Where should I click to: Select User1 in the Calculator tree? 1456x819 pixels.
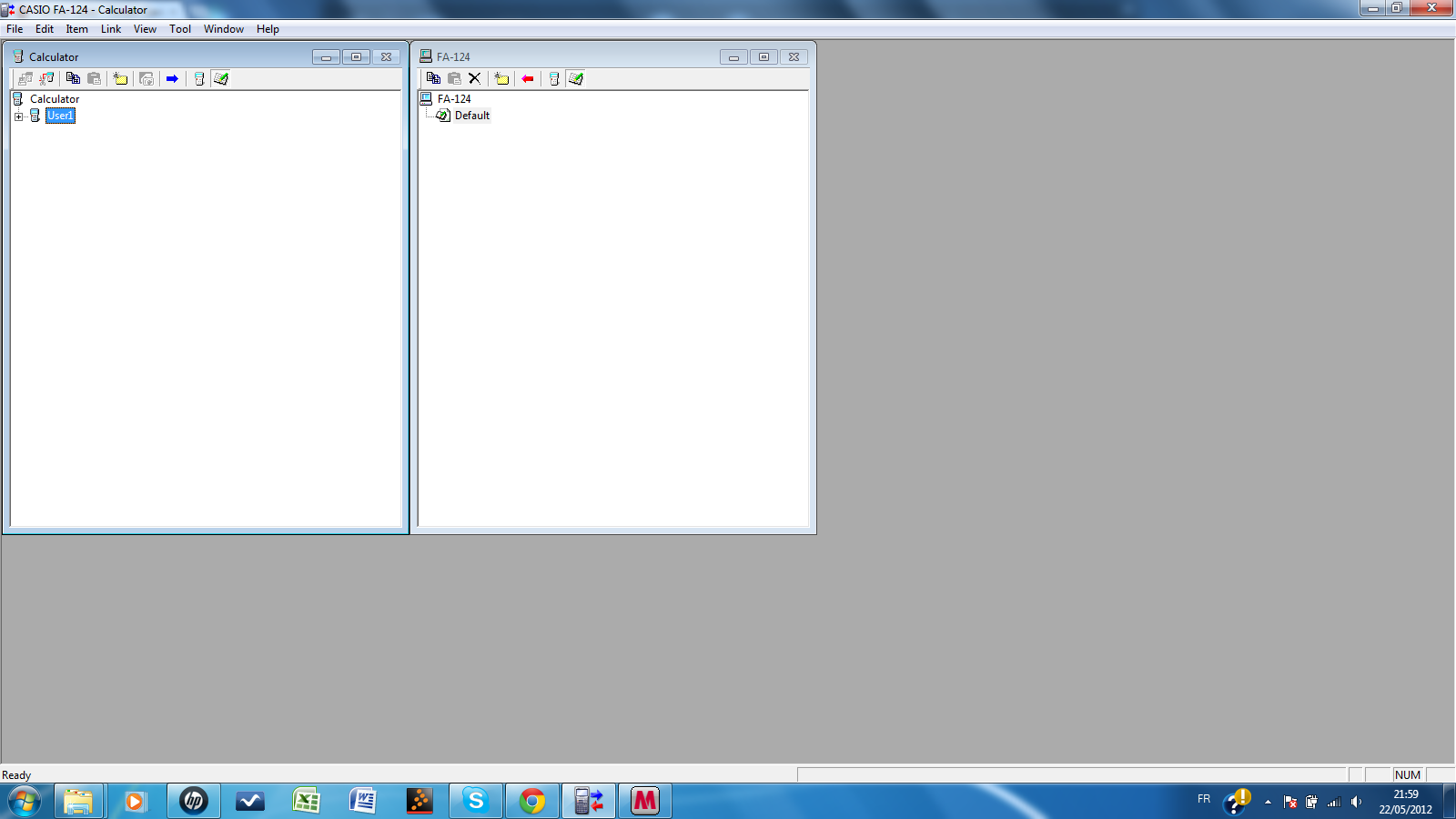point(60,116)
